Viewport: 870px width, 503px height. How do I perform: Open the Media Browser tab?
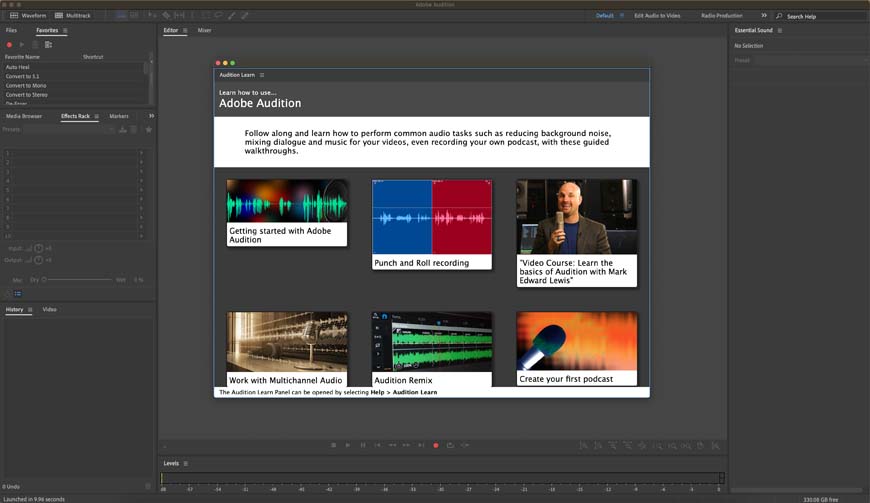pyautogui.click(x=24, y=116)
